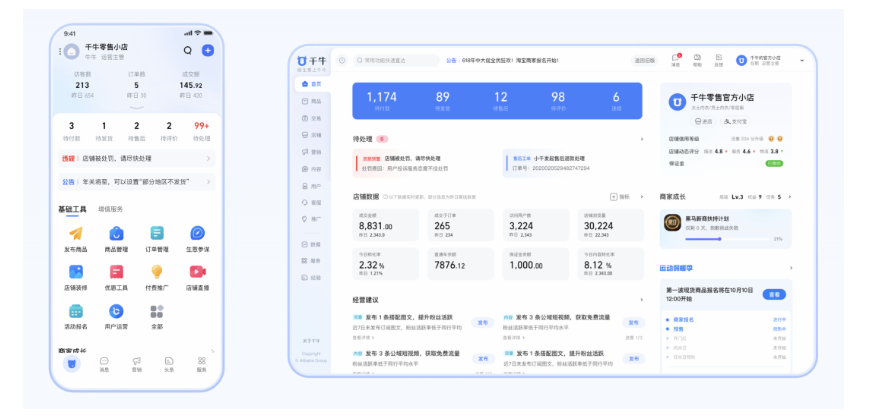Open 全部 grid icon on mobile
This screenshot has height=419, width=880.
point(157,311)
